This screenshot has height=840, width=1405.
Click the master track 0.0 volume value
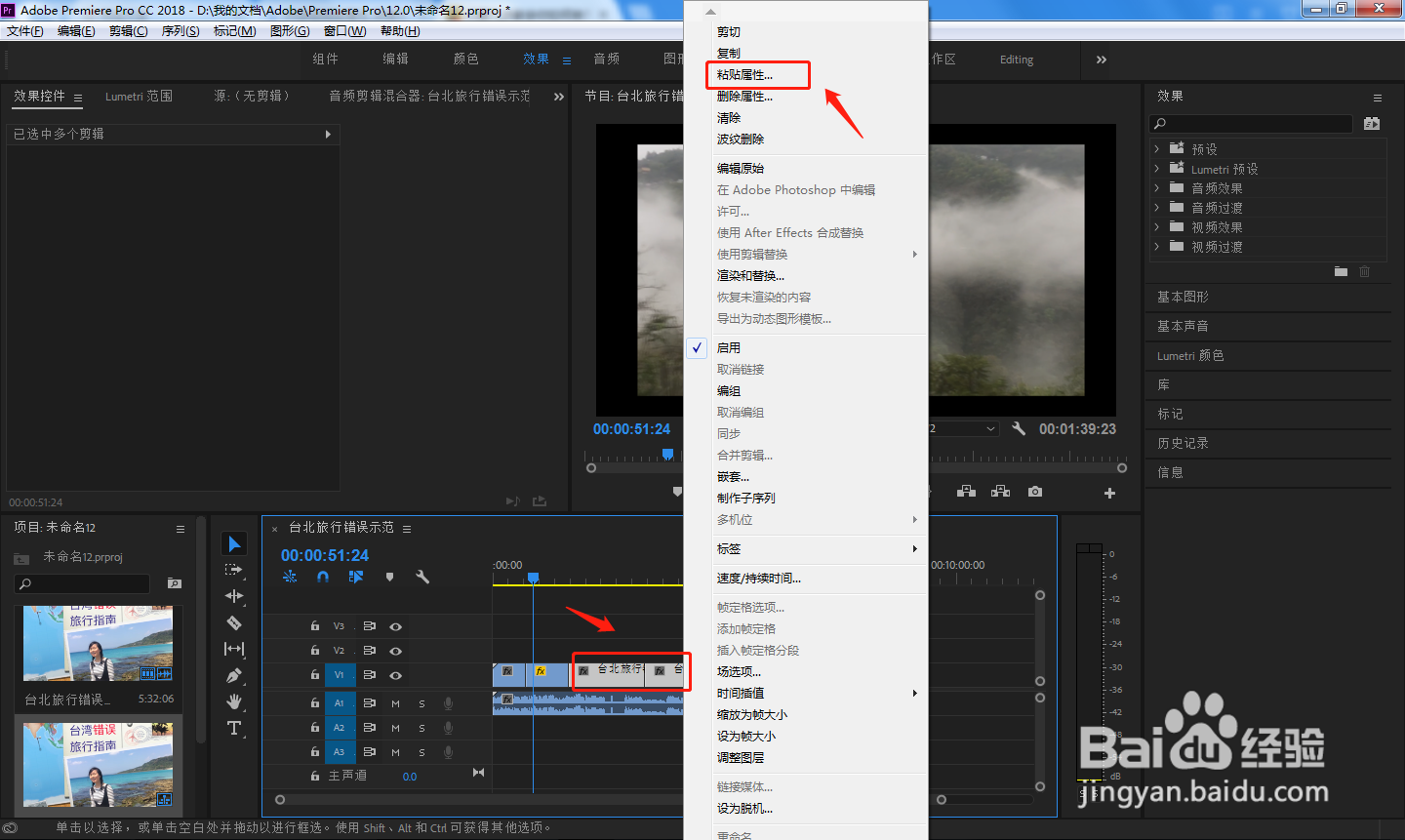click(x=410, y=777)
